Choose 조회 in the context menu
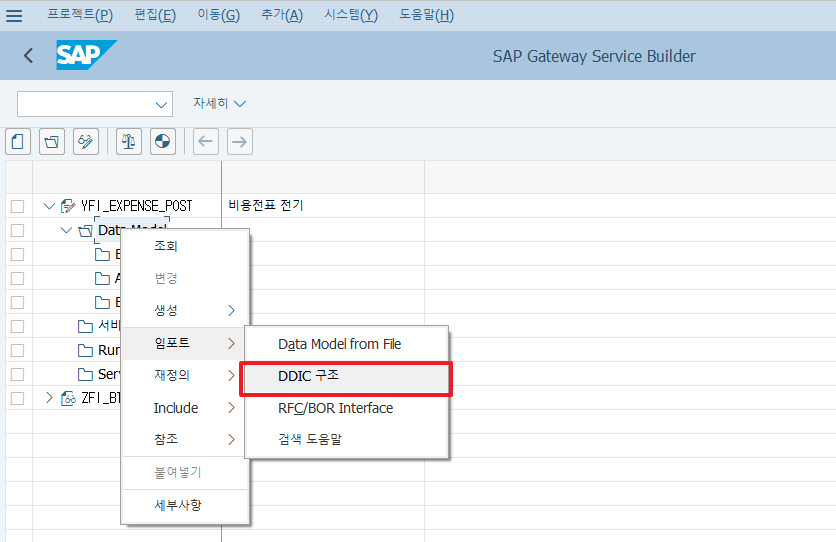836x542 pixels. (186, 246)
